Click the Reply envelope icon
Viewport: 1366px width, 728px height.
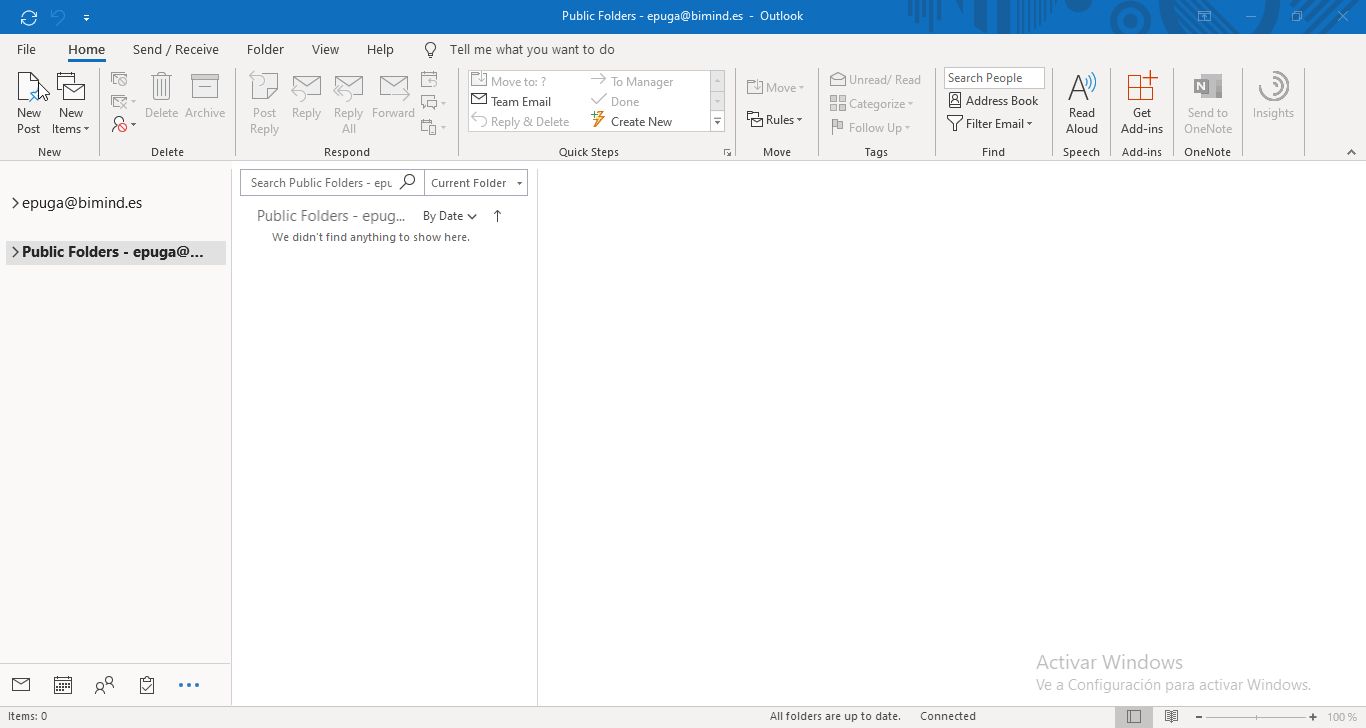click(306, 97)
